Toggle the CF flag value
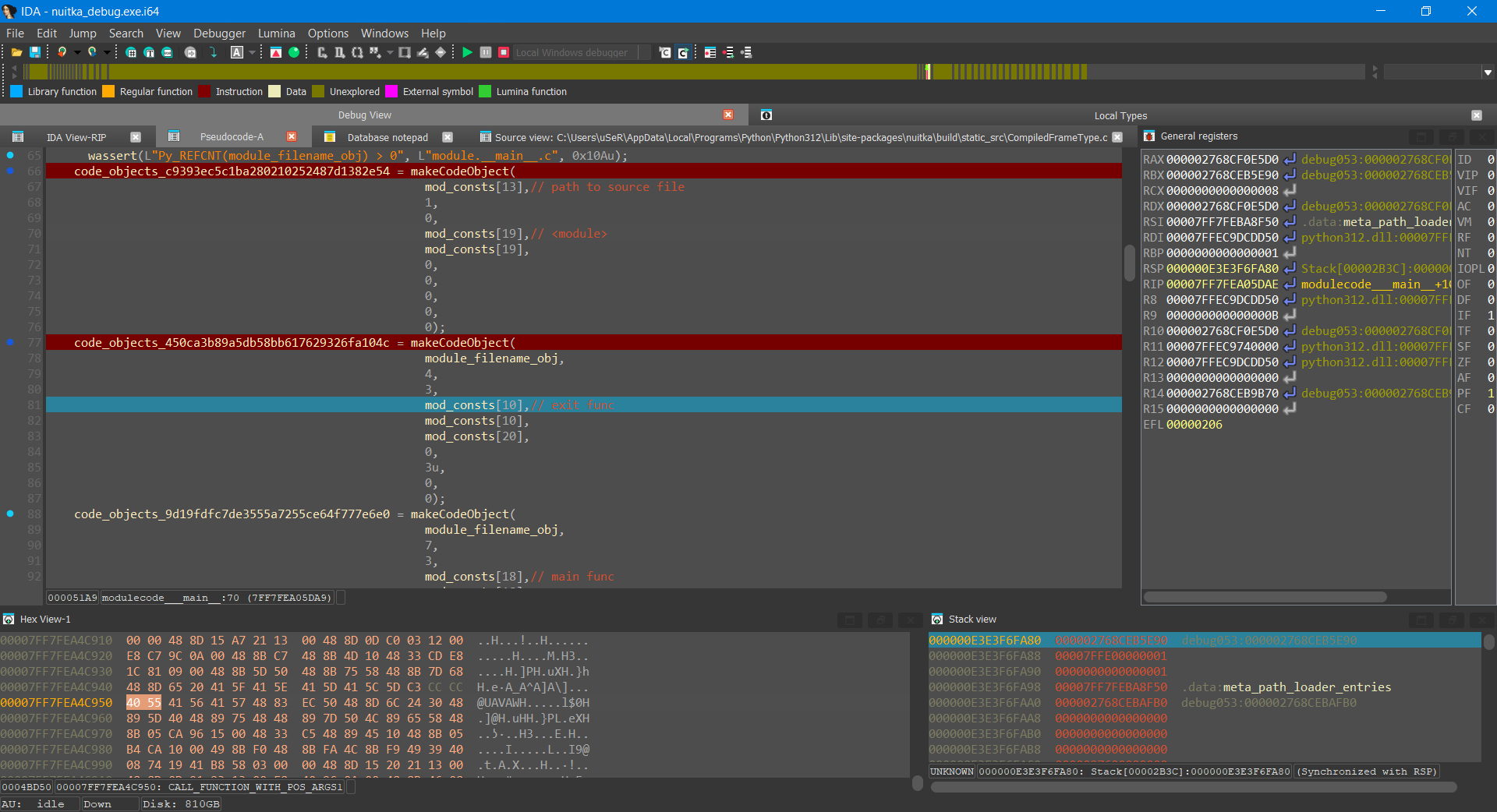 1491,409
